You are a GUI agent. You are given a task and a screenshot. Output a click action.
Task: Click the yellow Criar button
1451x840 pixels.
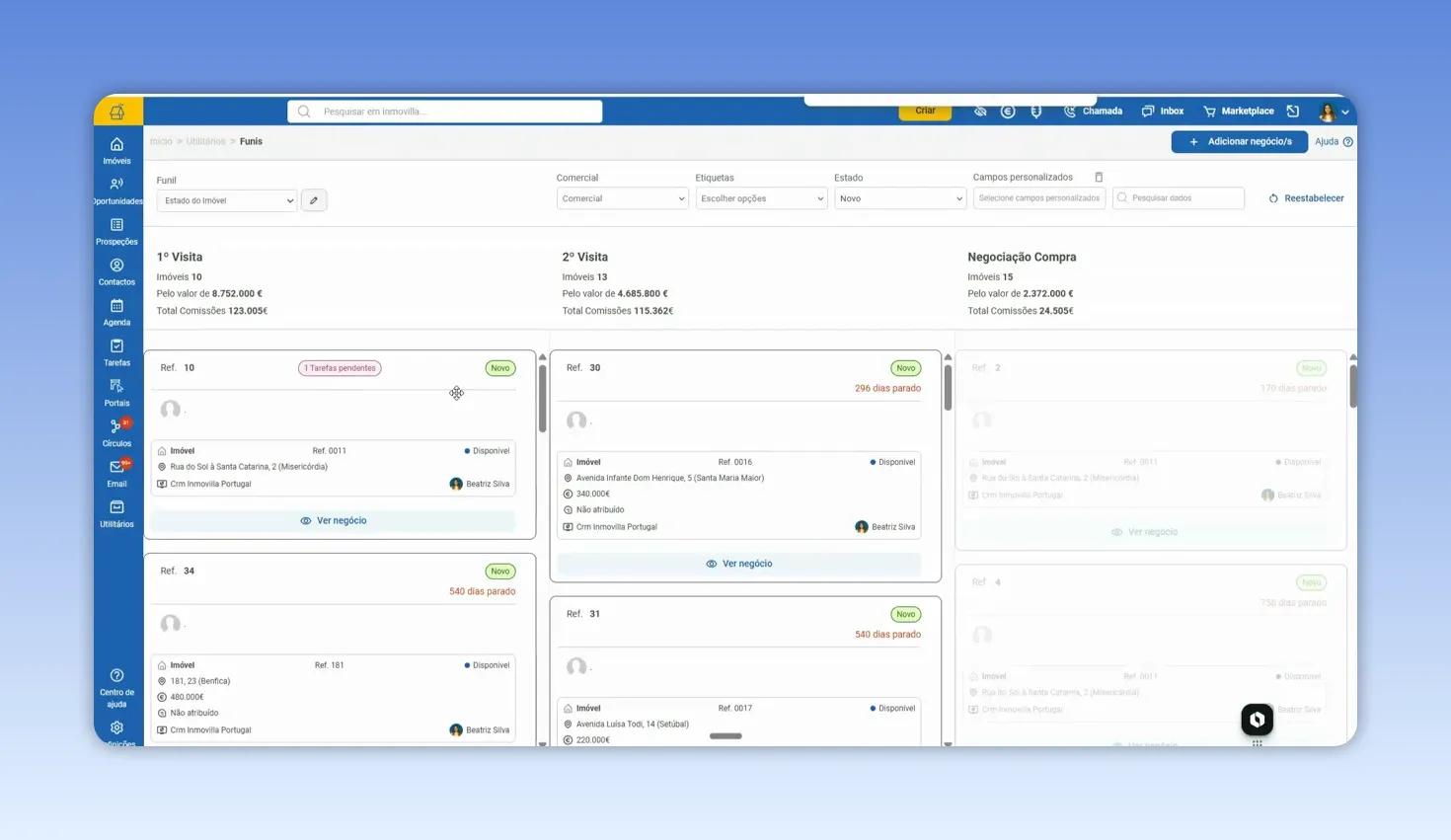click(x=925, y=111)
